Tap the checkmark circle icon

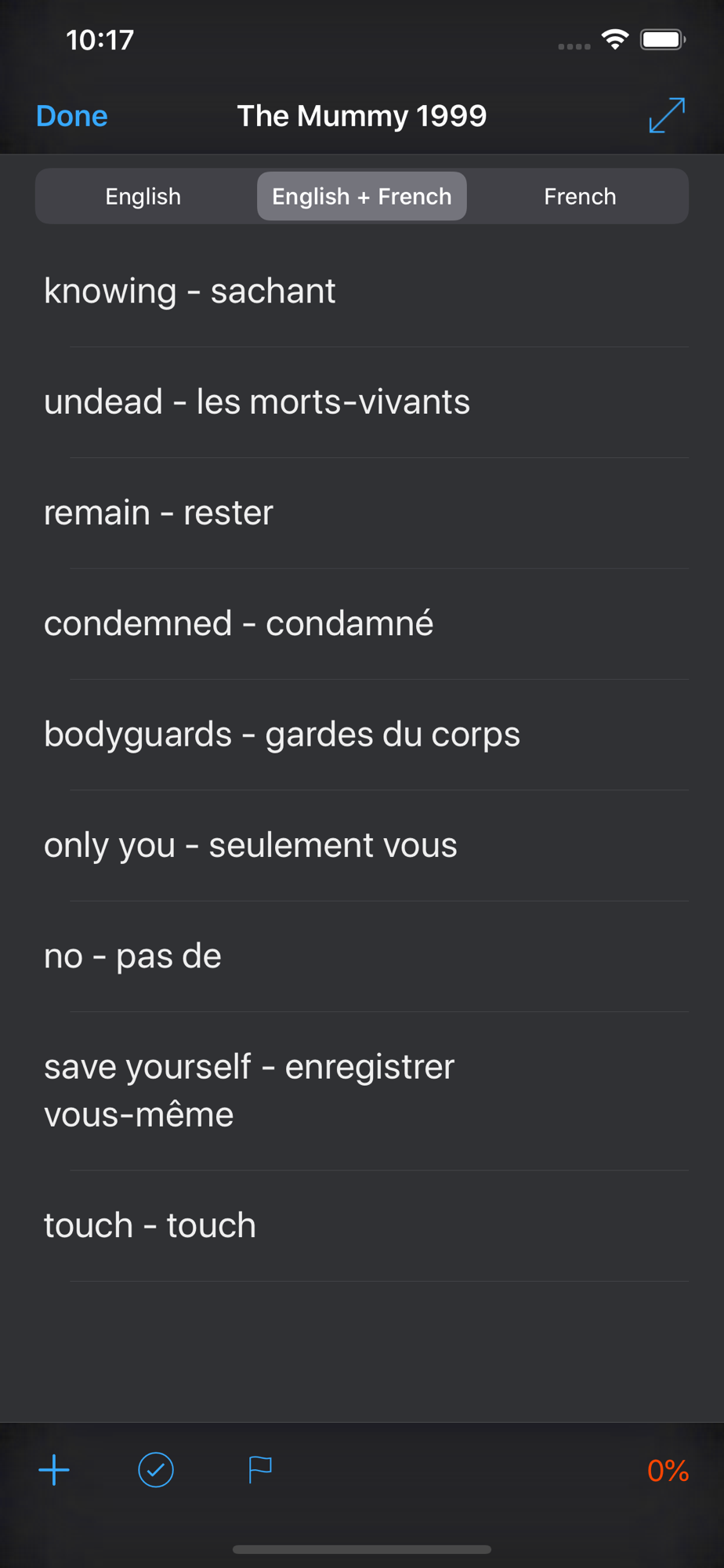coord(156,1470)
